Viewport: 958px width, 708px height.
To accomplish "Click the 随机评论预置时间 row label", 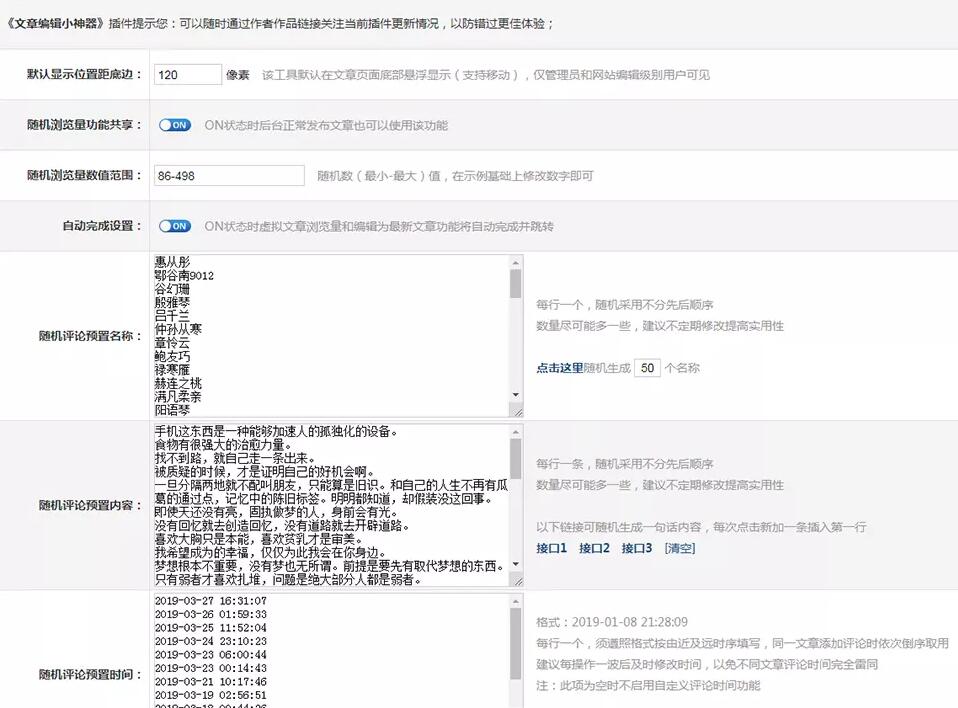I will tap(90, 674).
